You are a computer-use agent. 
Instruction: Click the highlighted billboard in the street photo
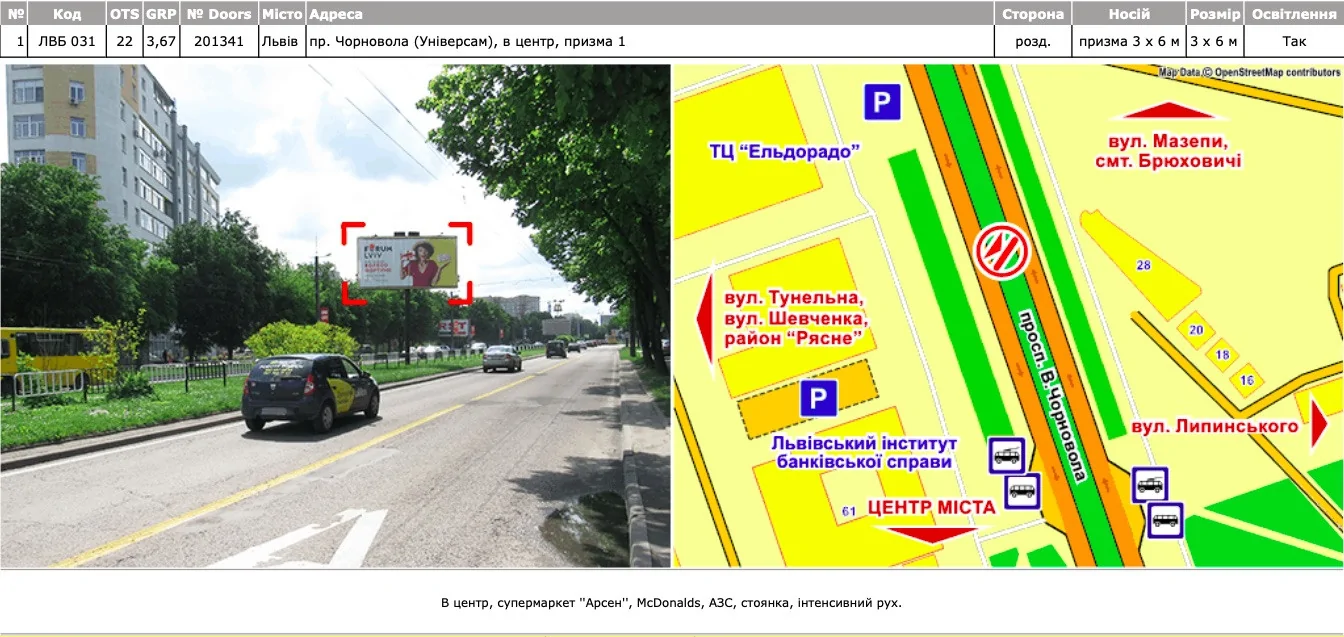[408, 262]
